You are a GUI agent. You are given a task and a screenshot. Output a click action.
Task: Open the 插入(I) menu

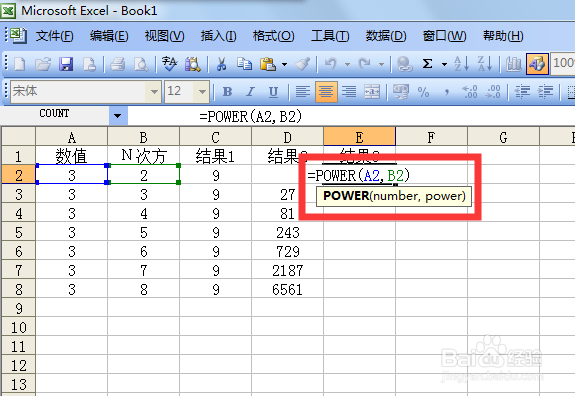[218, 36]
